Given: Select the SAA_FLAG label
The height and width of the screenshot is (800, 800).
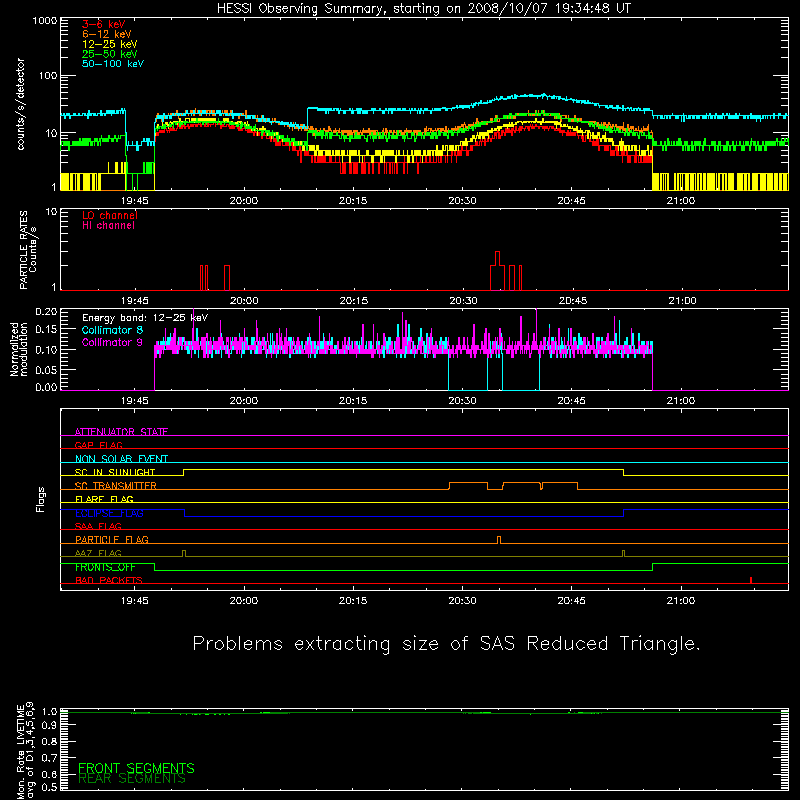Looking at the screenshot, I should click(98, 526).
